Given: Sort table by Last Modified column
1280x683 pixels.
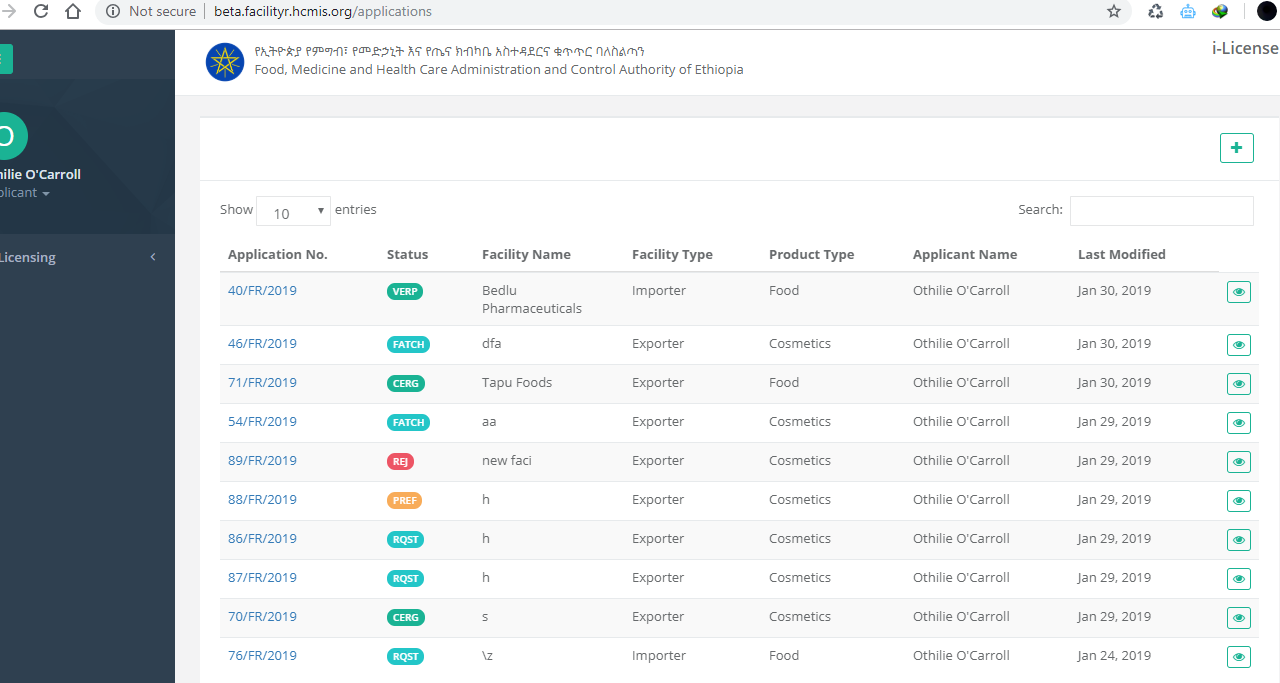Looking at the screenshot, I should click(1121, 255).
